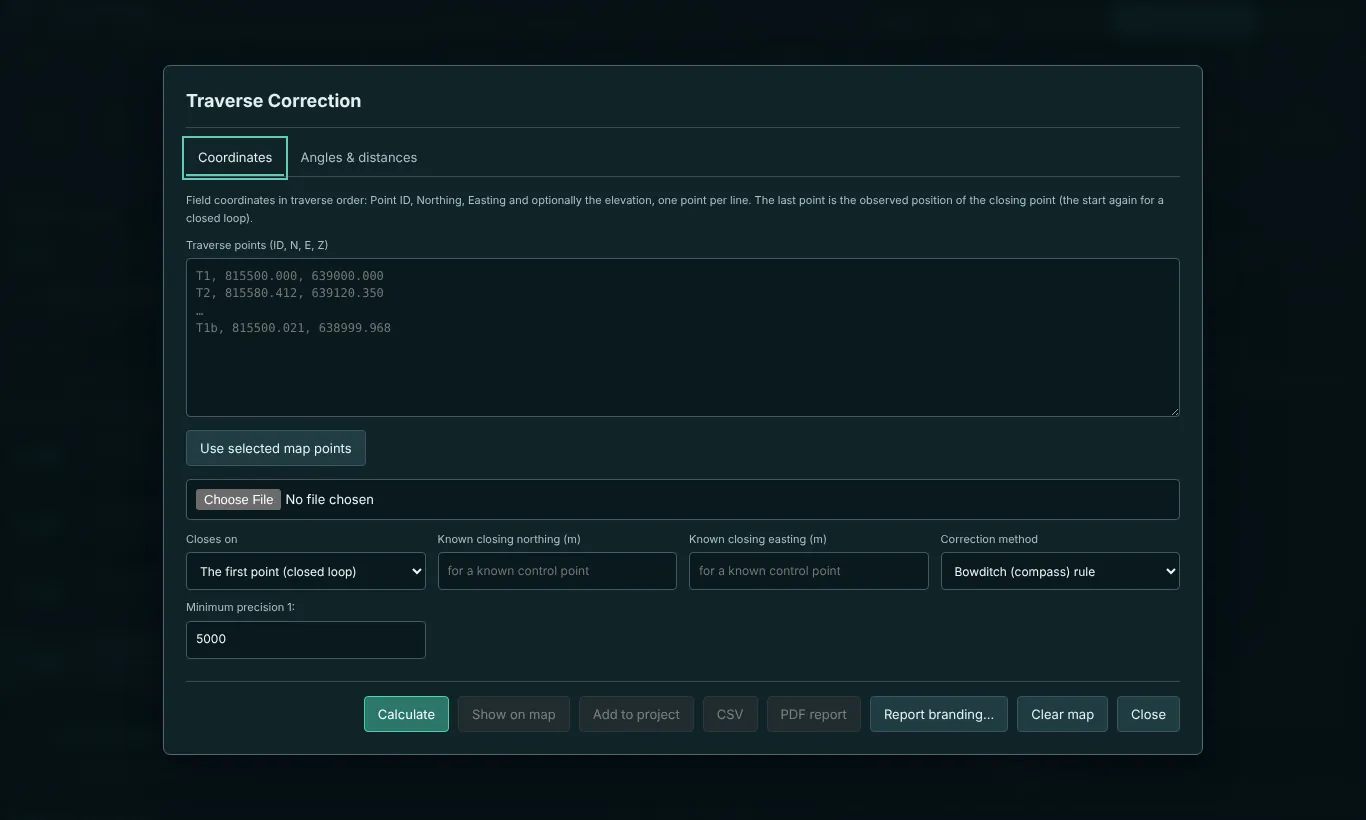Screen dimensions: 1366x820
Task: Export using the CSV button
Action: coord(730,715)
